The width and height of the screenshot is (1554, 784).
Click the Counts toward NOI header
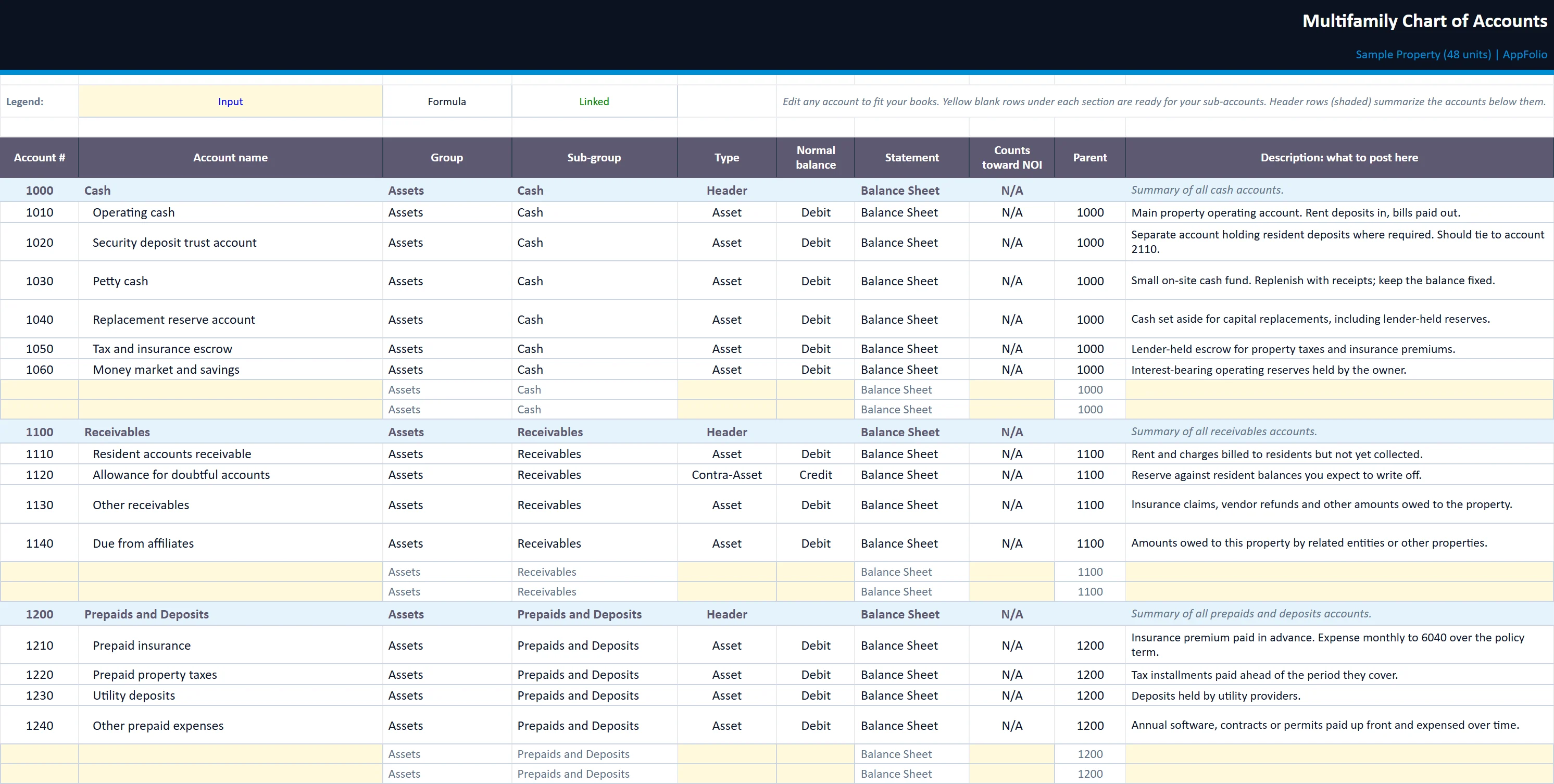(x=1012, y=157)
